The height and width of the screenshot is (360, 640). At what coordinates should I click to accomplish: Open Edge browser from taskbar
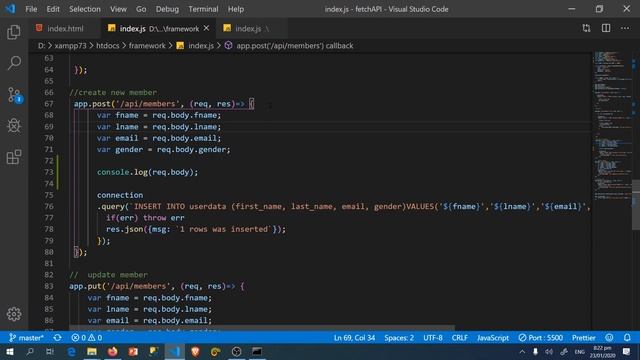click(72, 351)
